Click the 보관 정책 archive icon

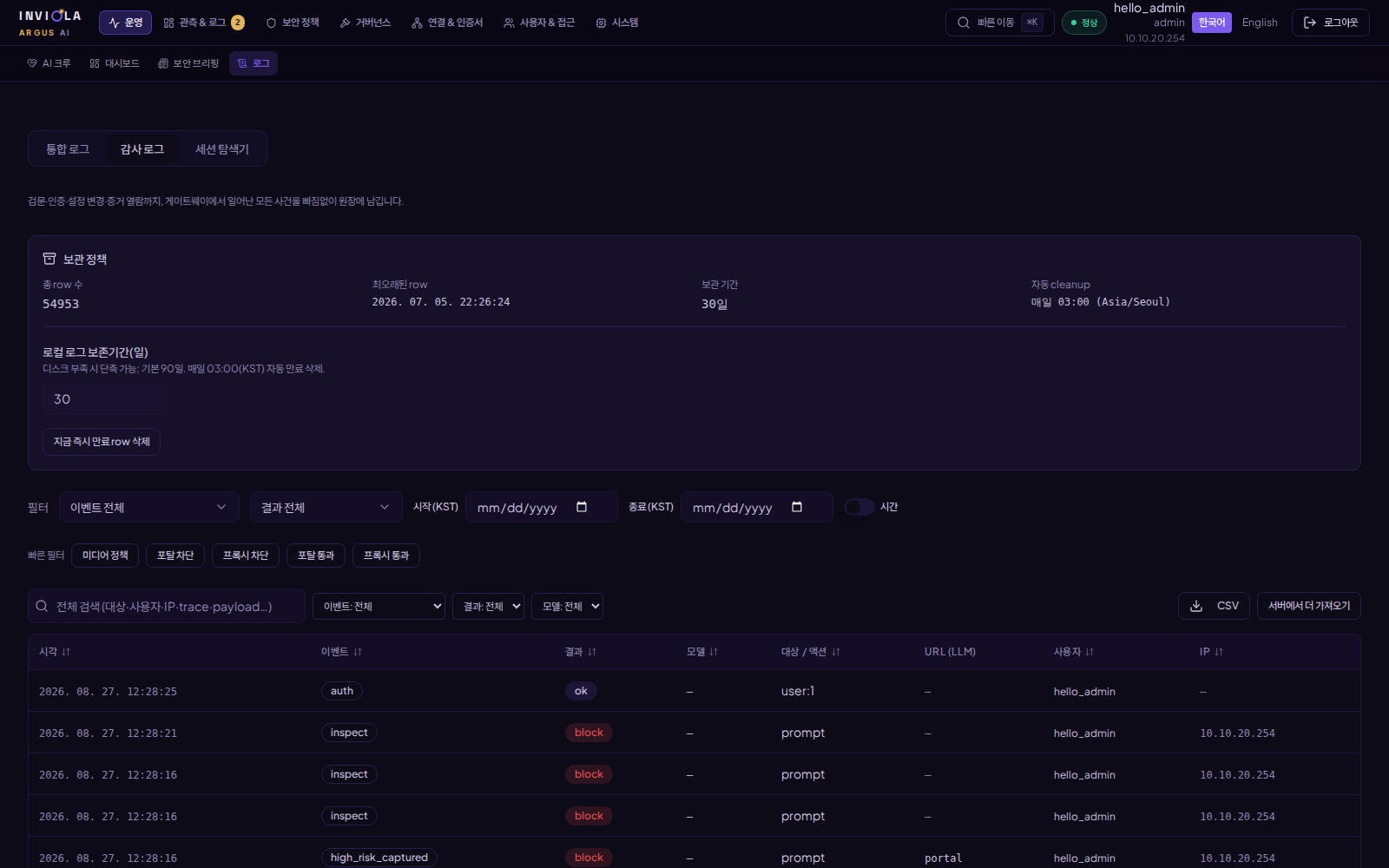49,259
